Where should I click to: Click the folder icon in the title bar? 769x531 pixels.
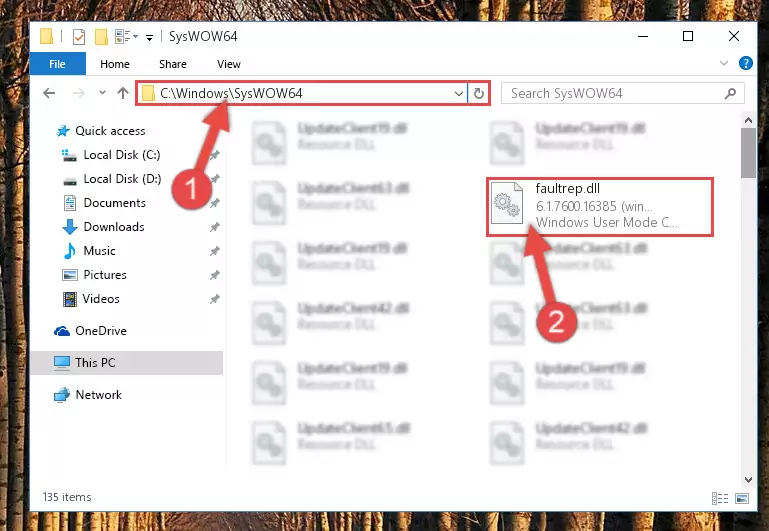pyautogui.click(x=47, y=36)
